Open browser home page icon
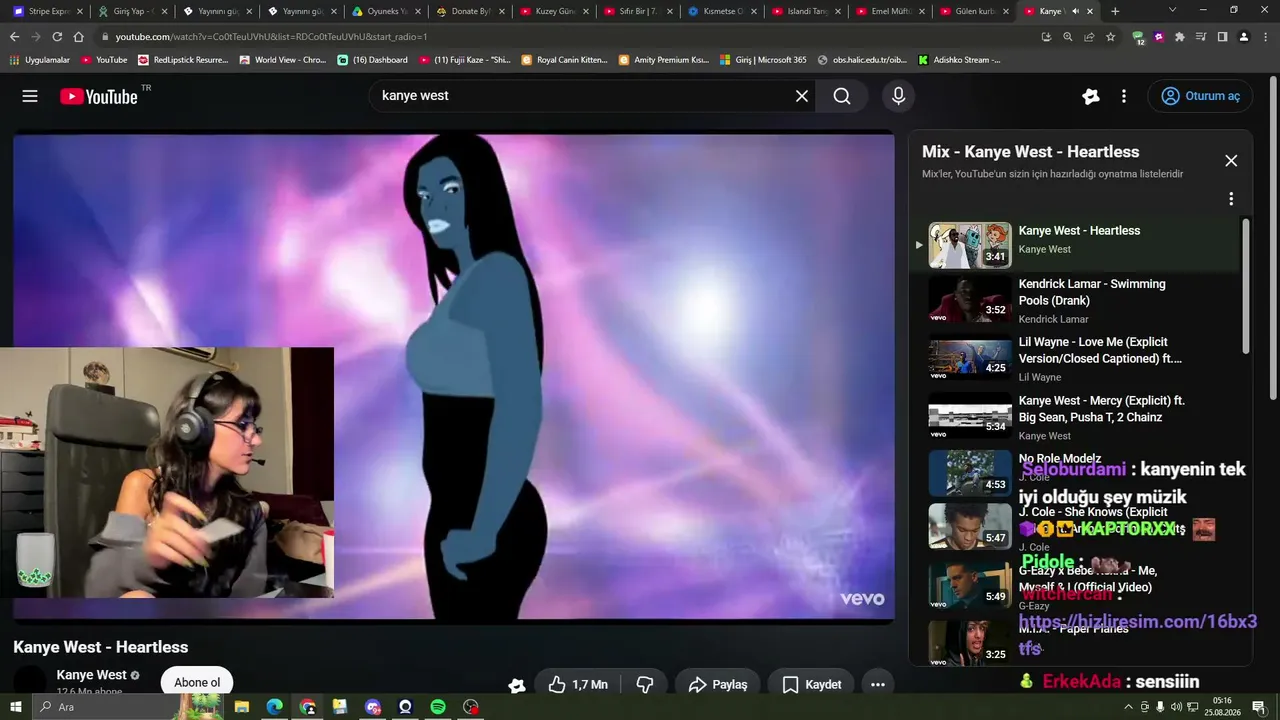 point(79,37)
